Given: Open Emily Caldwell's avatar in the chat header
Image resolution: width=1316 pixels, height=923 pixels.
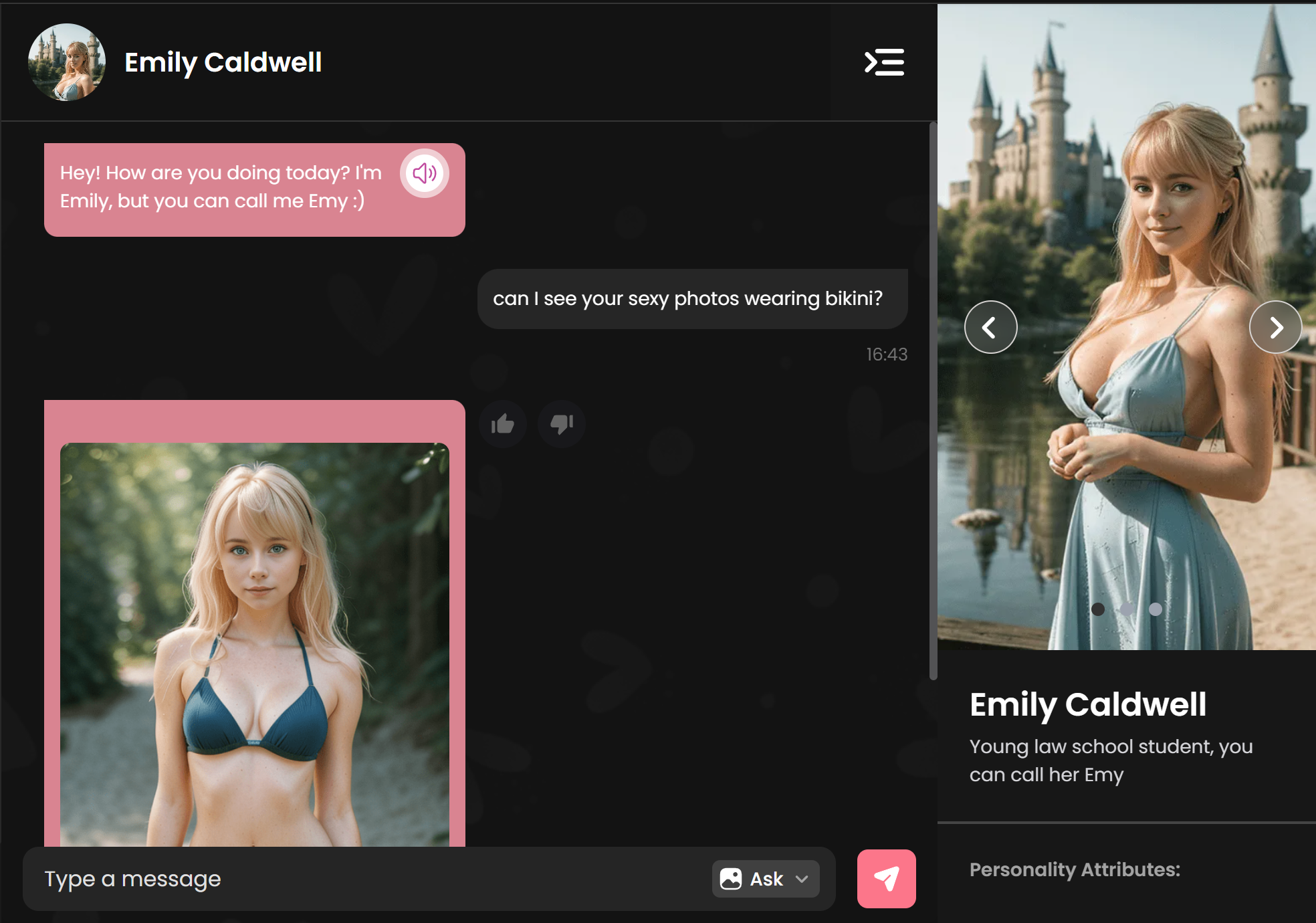Looking at the screenshot, I should coord(67,62).
